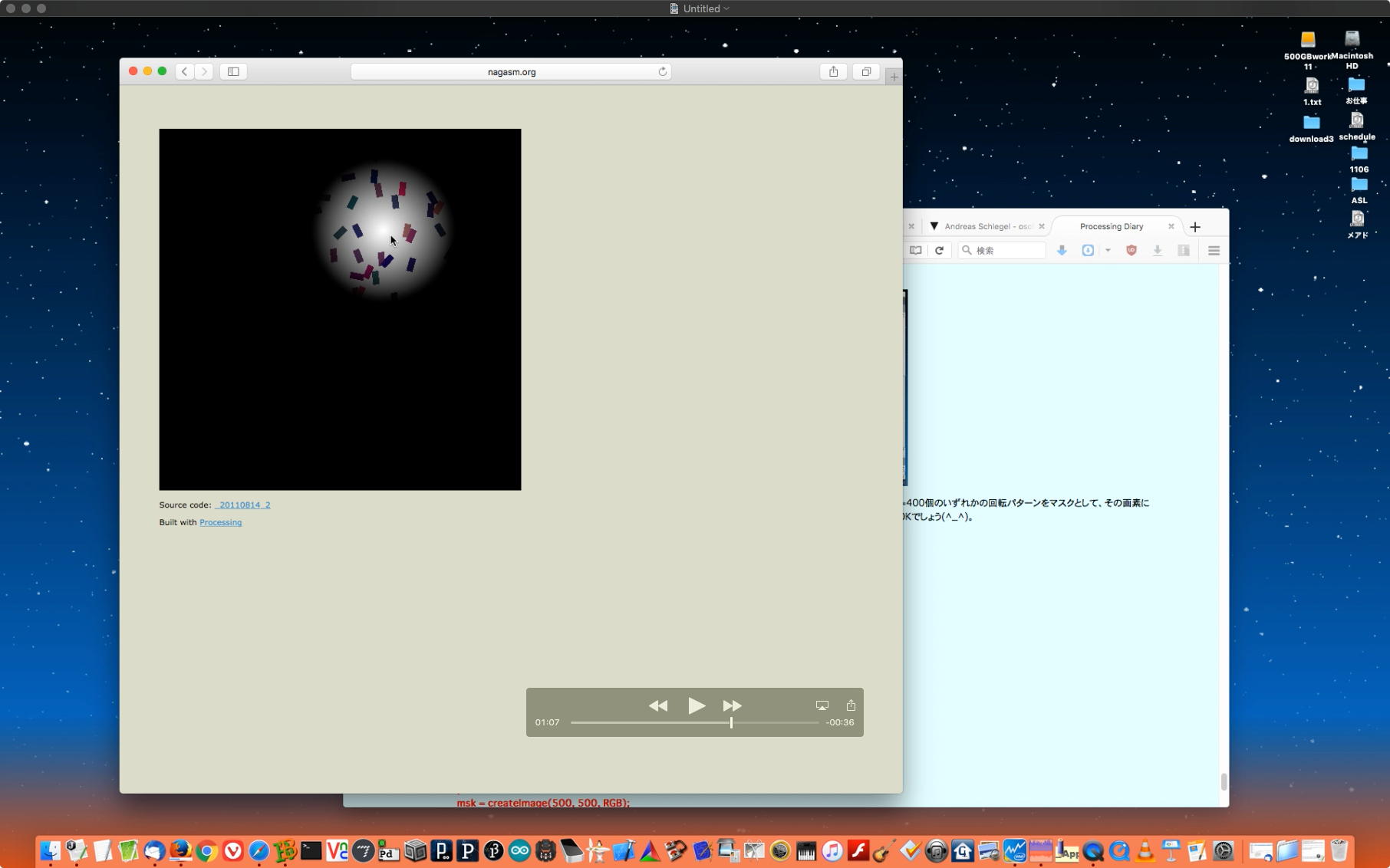Open the Firefox downloads panel arrow
Image resolution: width=1390 pixels, height=868 pixels.
[1158, 250]
